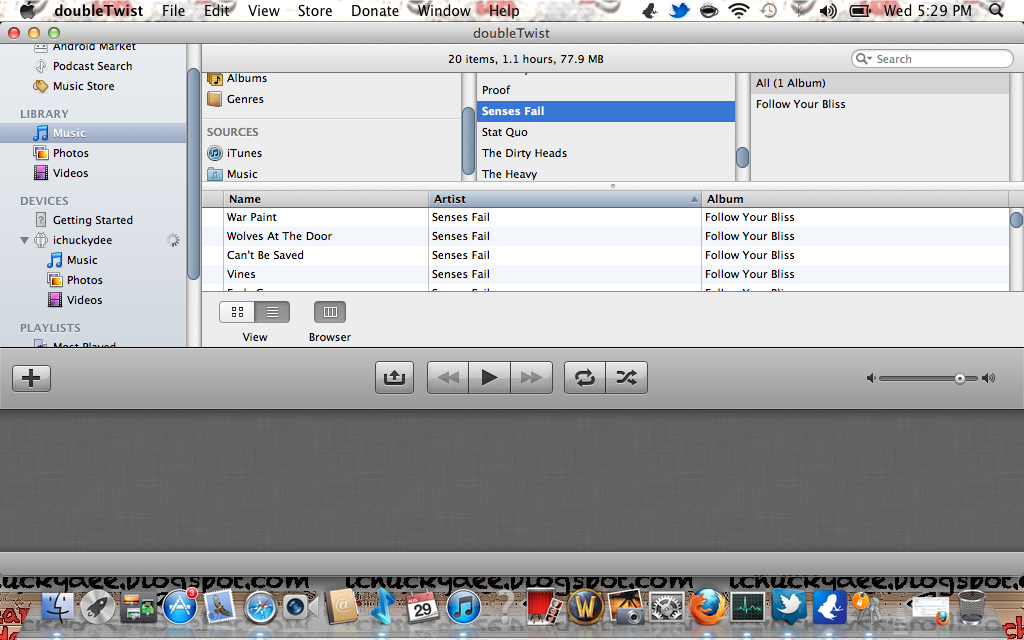The height and width of the screenshot is (640, 1024).
Task: Switch to list view
Action: tap(272, 312)
